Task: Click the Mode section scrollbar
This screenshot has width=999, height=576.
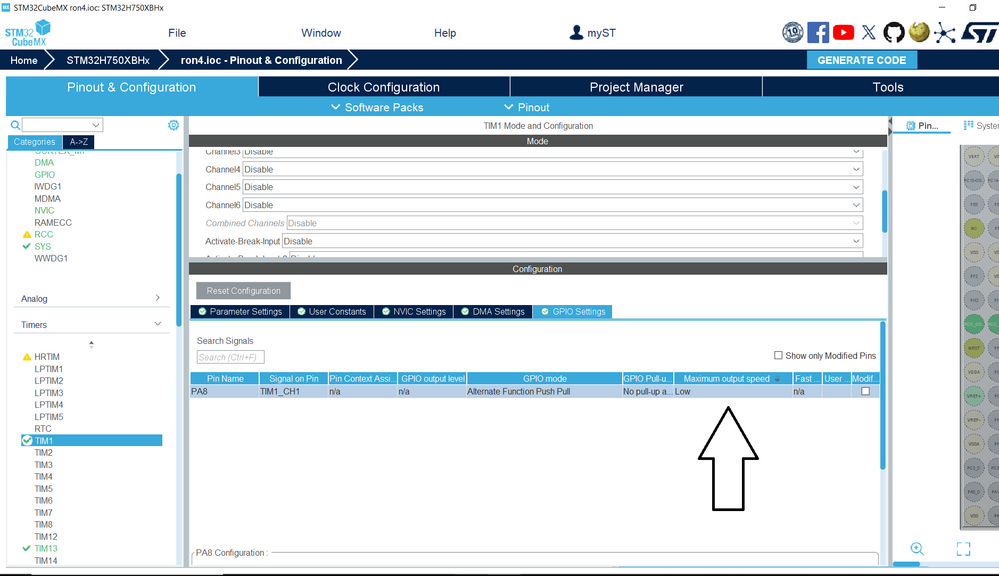Action: (x=884, y=211)
